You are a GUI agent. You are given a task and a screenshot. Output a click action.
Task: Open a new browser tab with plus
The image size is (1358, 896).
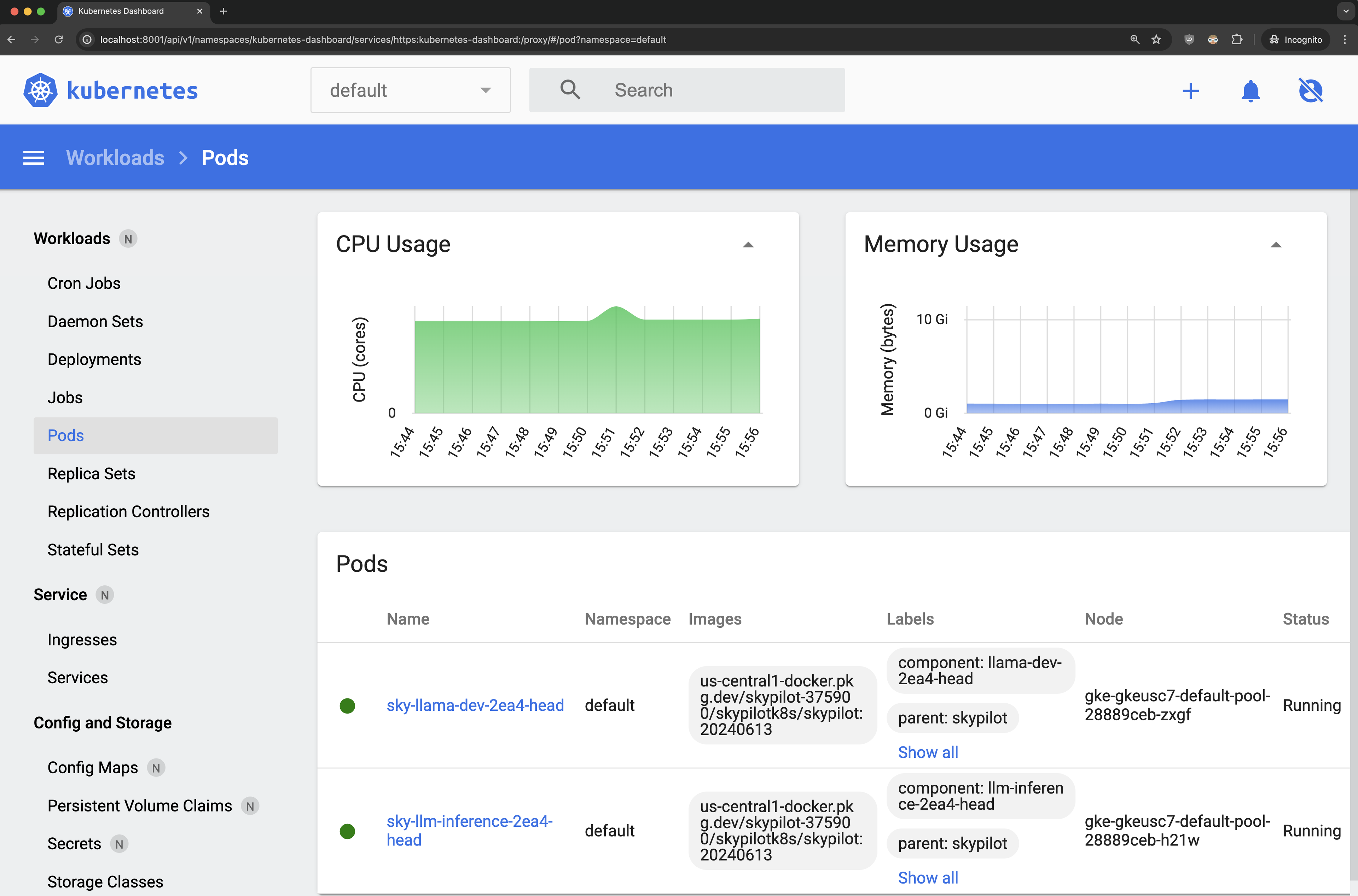[x=224, y=11]
